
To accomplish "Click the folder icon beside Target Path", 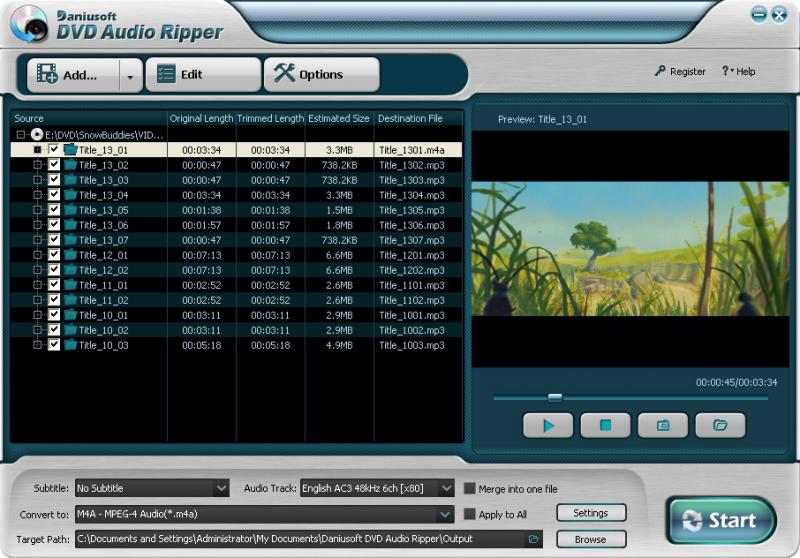I will point(534,539).
